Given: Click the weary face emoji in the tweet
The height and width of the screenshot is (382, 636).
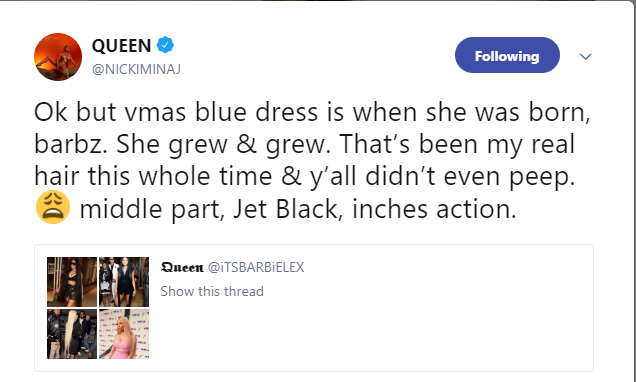Looking at the screenshot, I should tap(53, 207).
